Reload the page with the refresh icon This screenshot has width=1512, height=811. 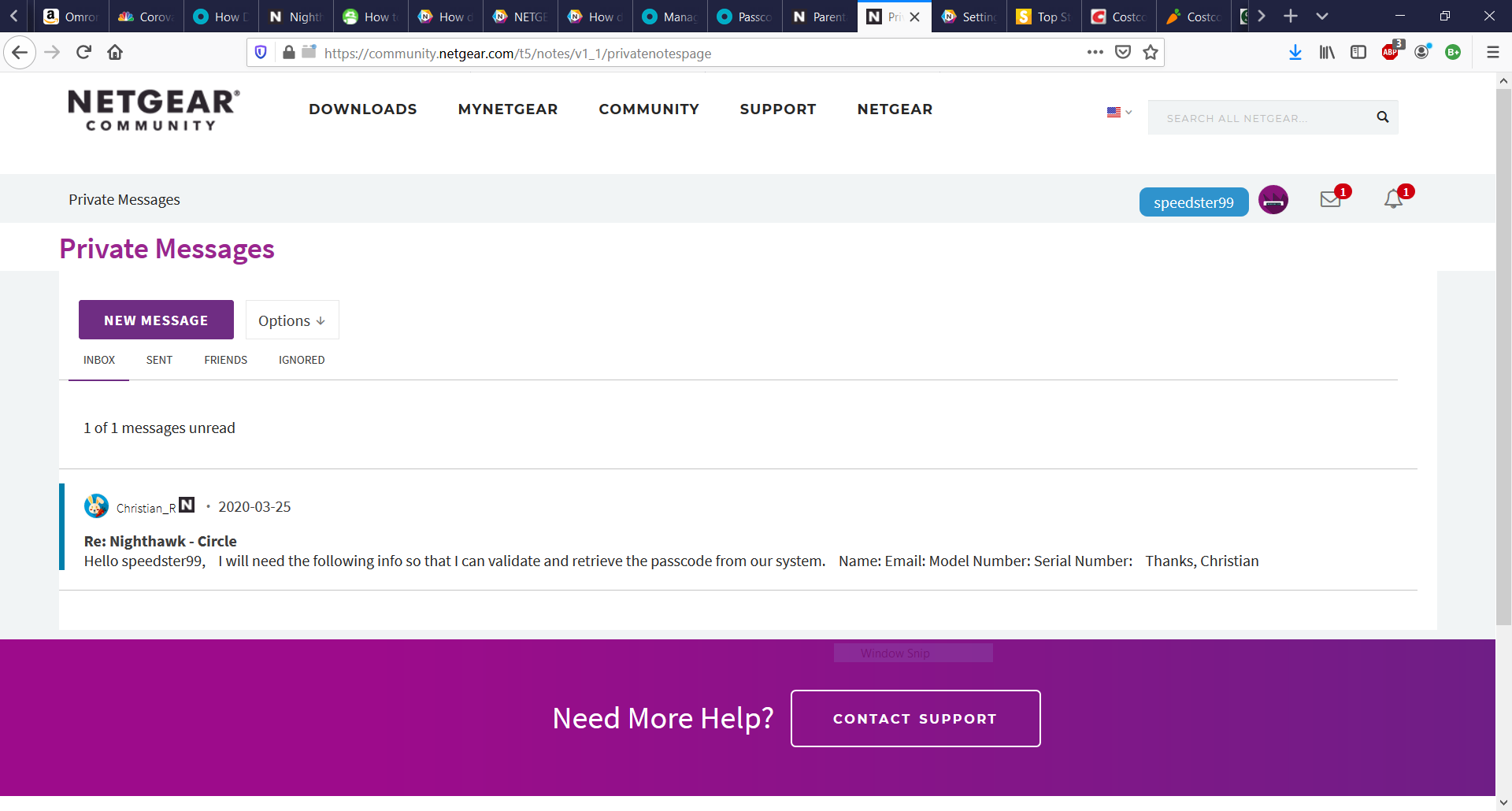[x=83, y=53]
